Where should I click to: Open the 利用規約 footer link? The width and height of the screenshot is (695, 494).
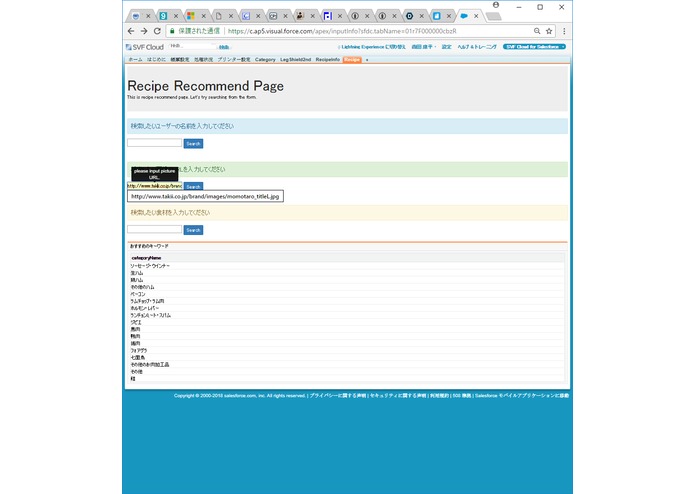pos(439,396)
